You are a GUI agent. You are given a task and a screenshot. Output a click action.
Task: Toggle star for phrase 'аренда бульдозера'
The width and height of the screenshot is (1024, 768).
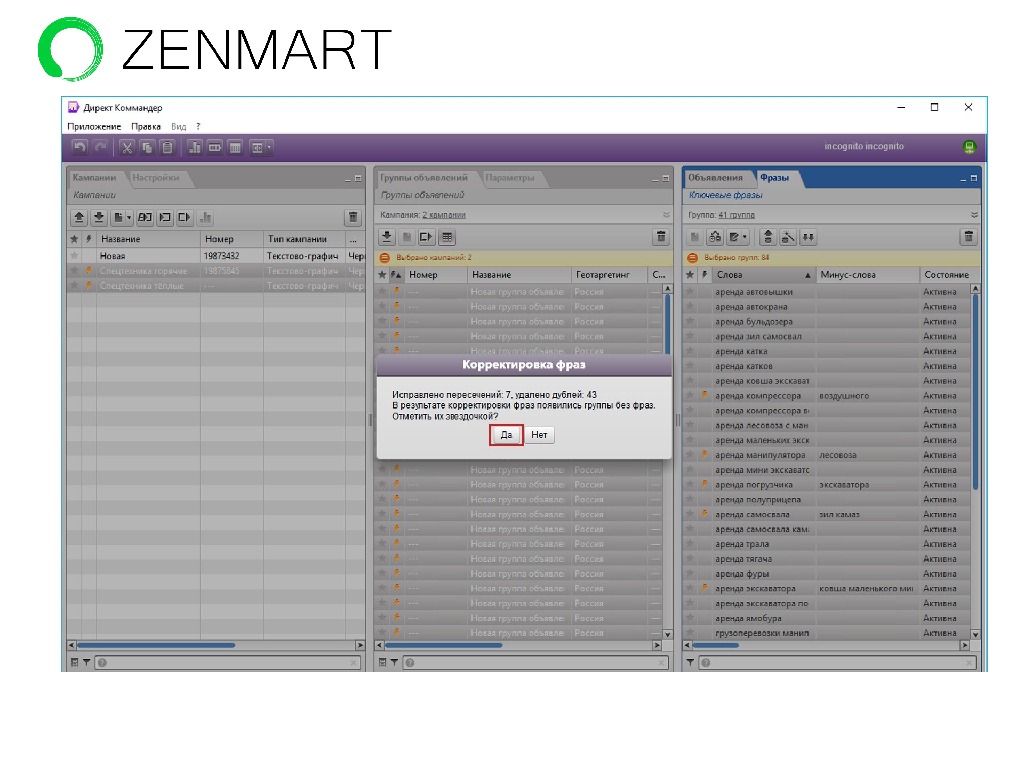[x=690, y=322]
